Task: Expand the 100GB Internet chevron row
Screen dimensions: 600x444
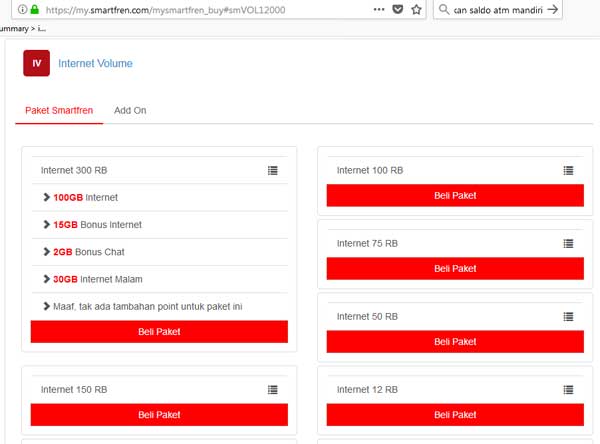Action: click(160, 198)
